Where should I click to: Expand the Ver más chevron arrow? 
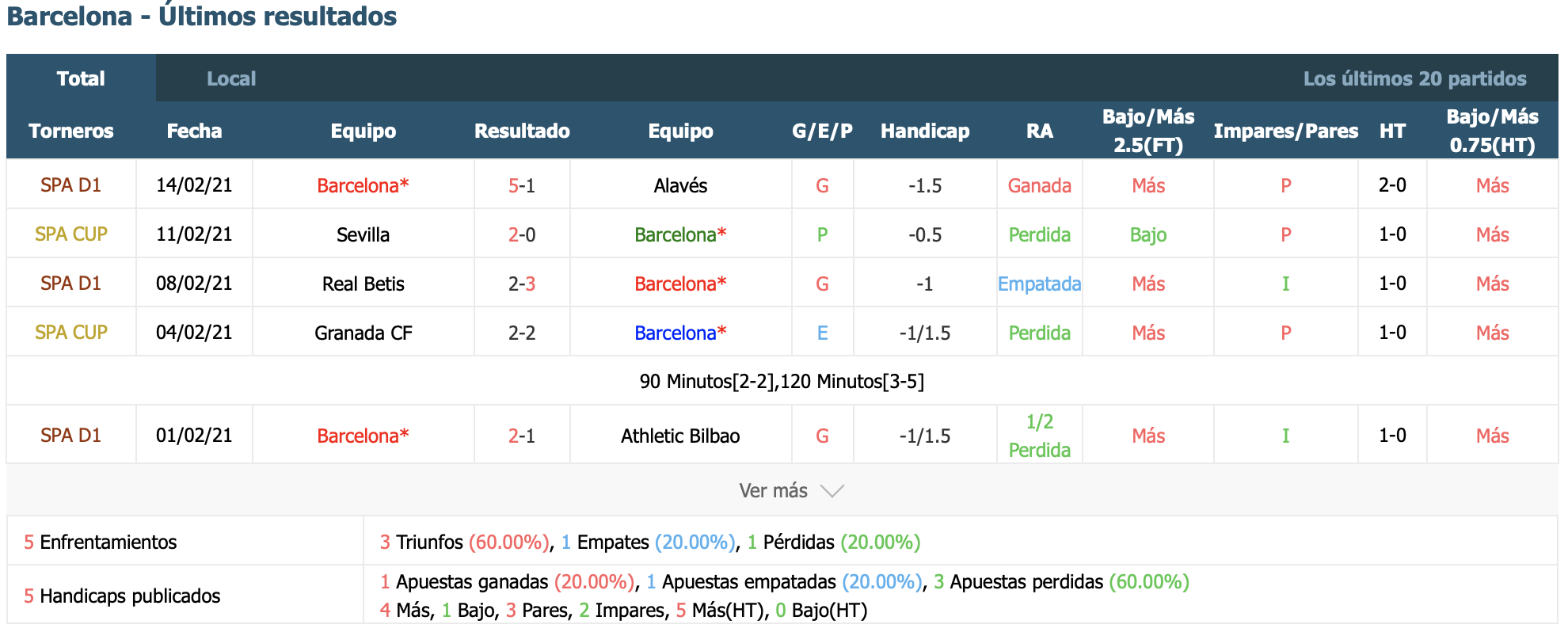coord(832,491)
